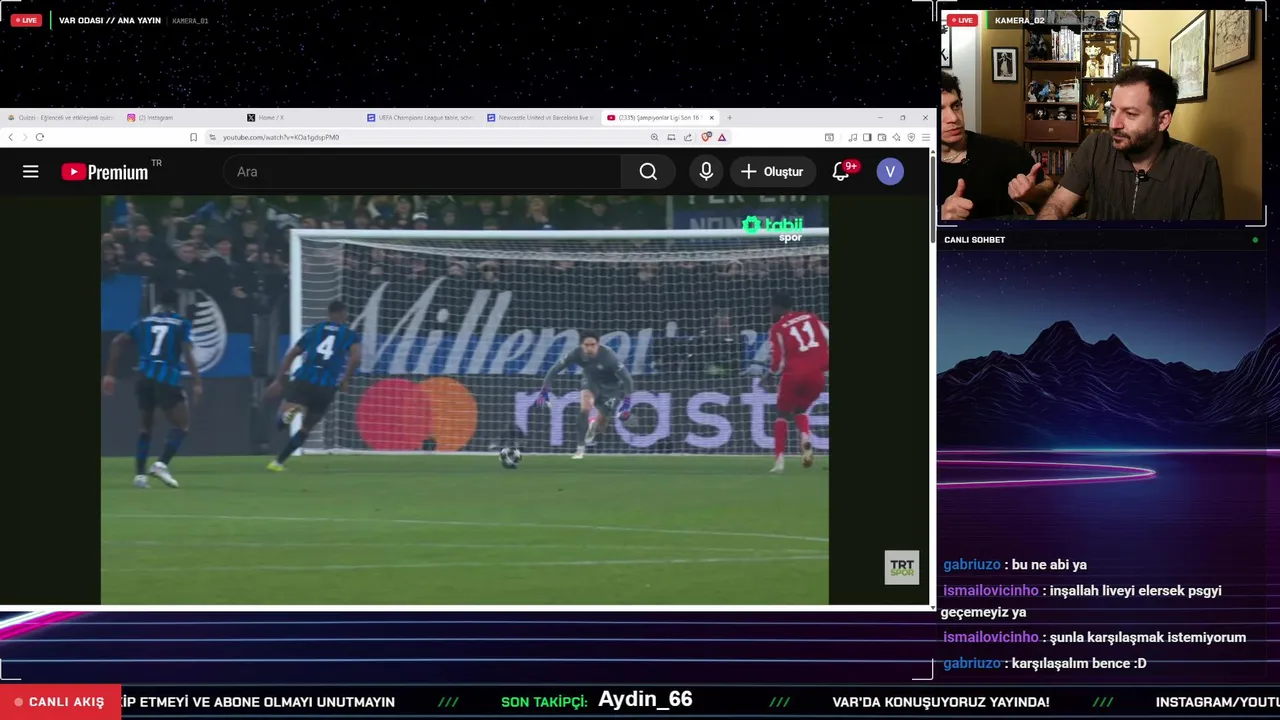This screenshot has height=720, width=1280.
Task: Open page zoom magnifier in address bar
Action: [654, 137]
